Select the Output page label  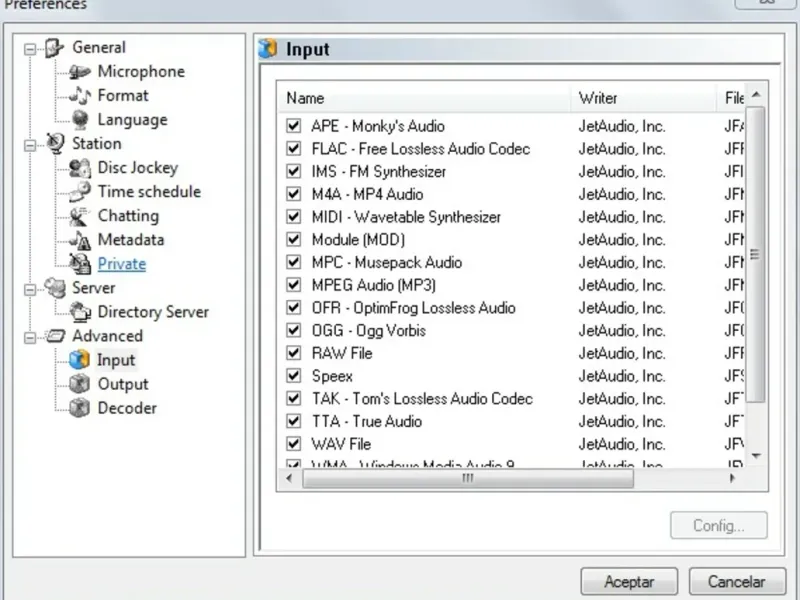point(123,384)
